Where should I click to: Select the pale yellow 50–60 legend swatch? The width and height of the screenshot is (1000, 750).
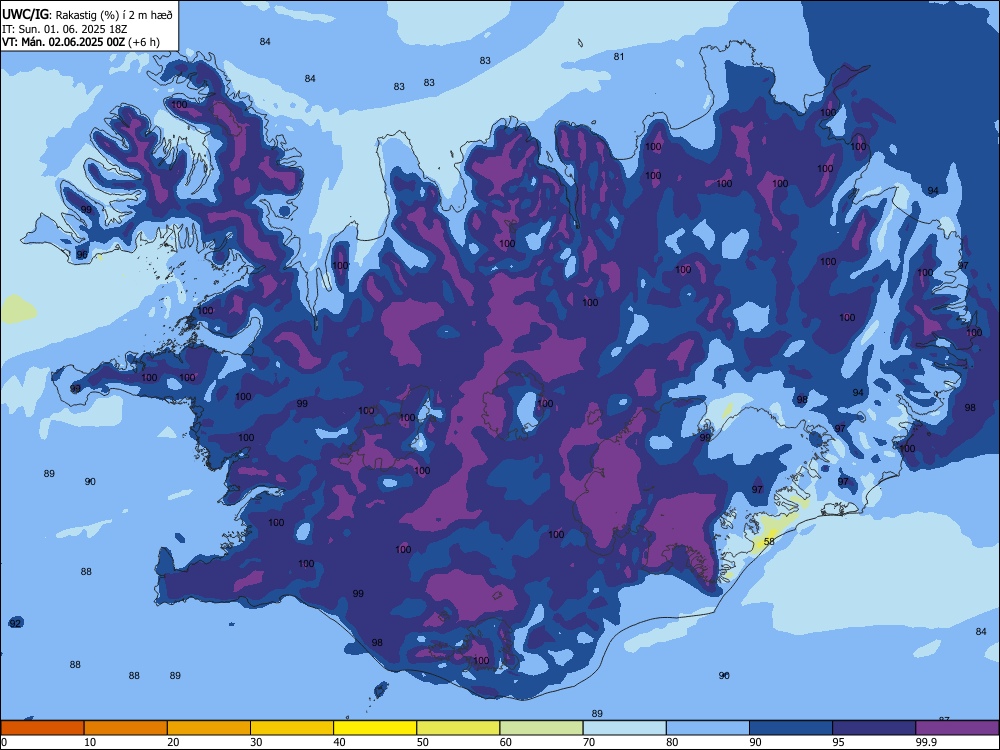459,728
